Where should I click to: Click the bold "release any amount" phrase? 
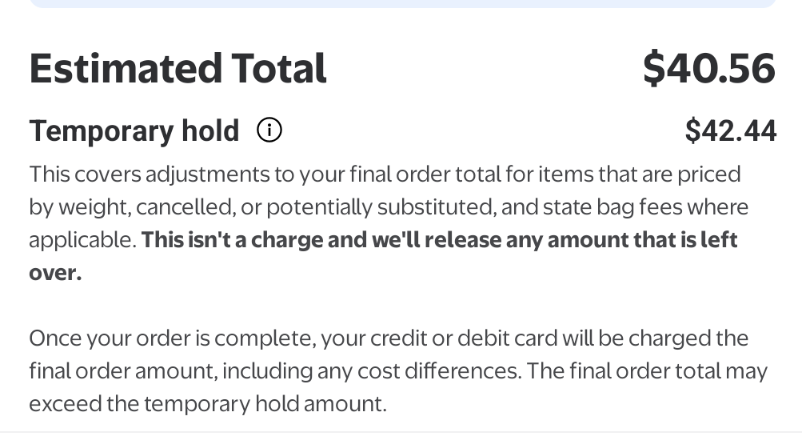pos(534,241)
